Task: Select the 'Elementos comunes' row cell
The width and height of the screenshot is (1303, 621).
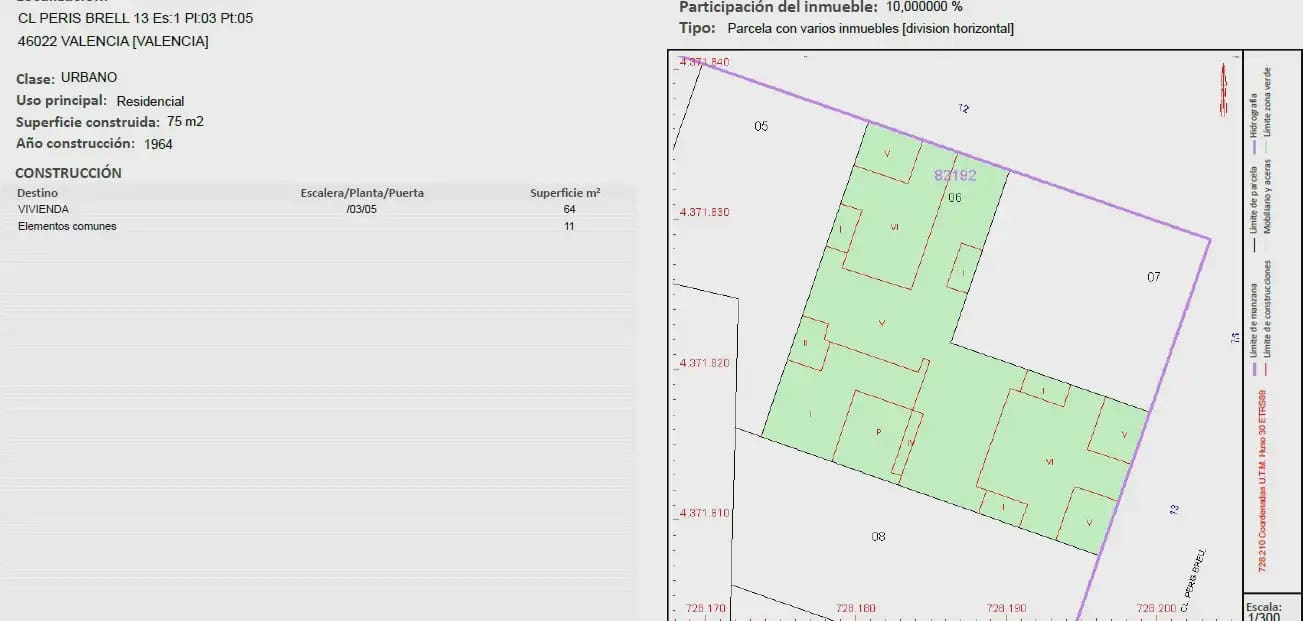Action: point(67,226)
